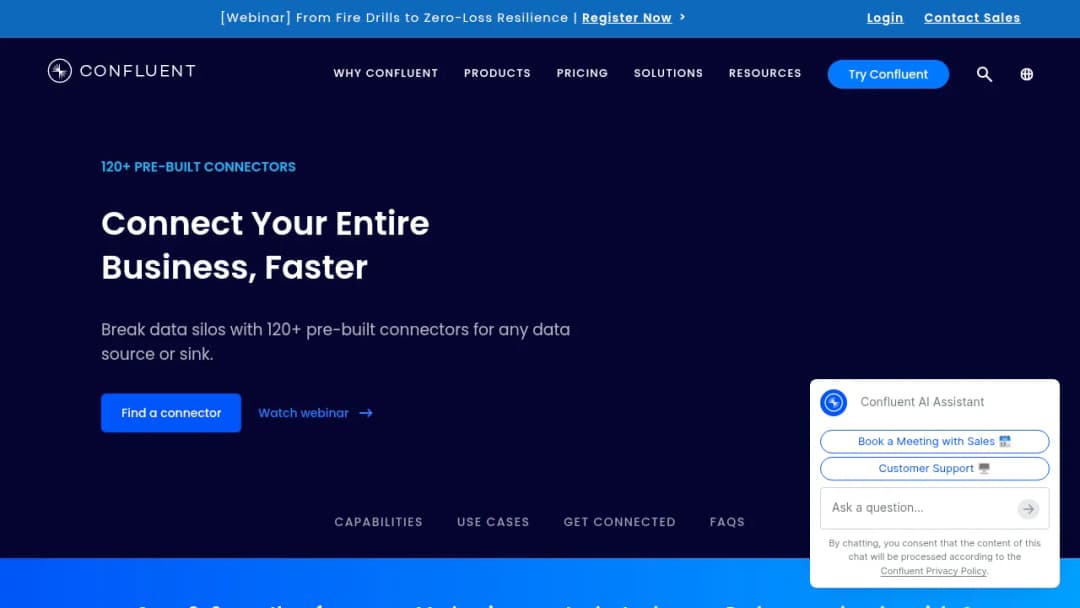This screenshot has width=1080, height=608.
Task: Open the Products menu
Action: 497,73
